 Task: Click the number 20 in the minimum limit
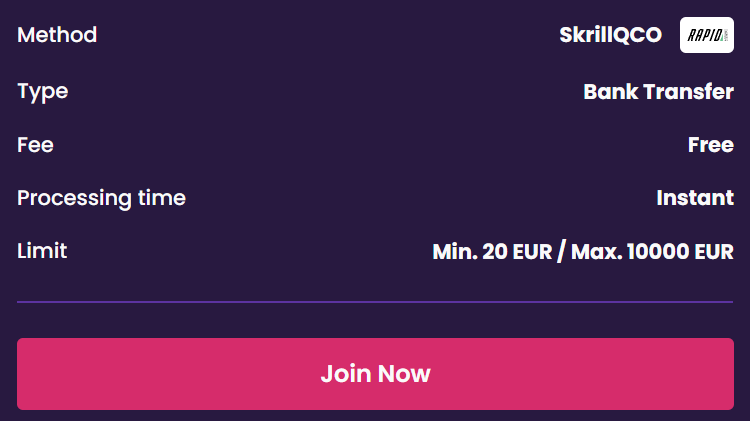click(x=494, y=252)
